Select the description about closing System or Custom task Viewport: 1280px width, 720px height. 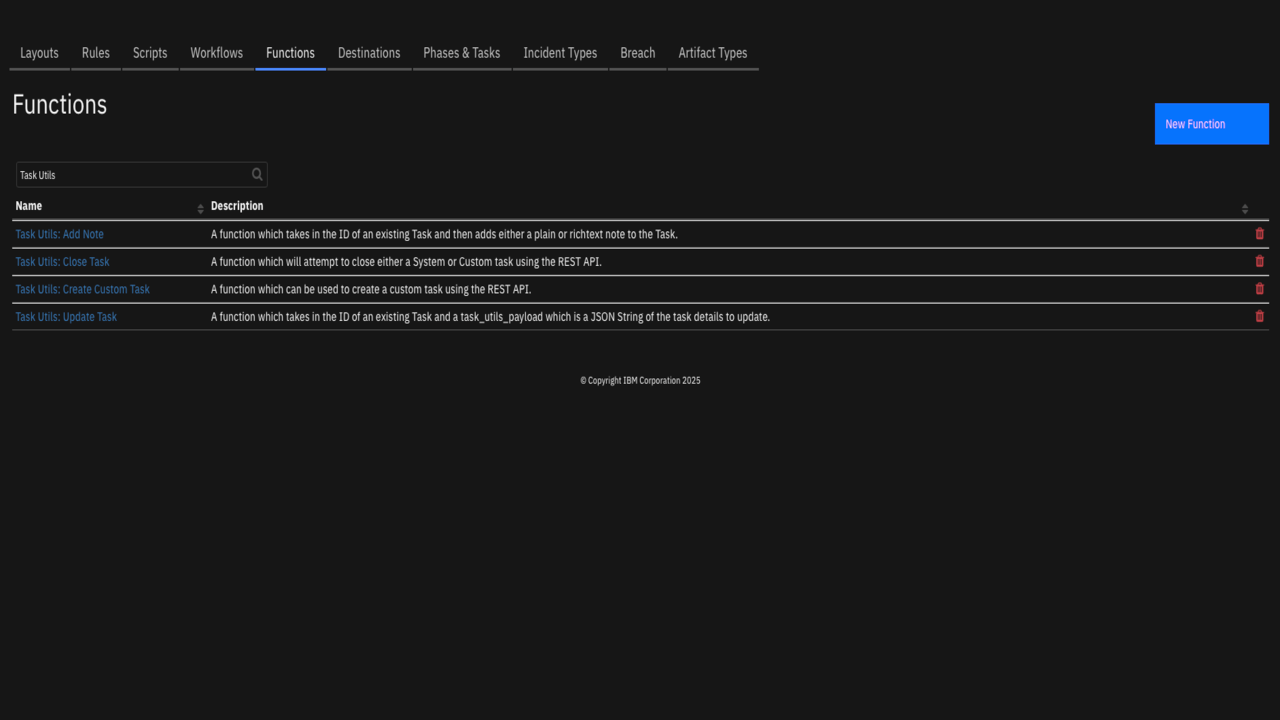(406, 262)
